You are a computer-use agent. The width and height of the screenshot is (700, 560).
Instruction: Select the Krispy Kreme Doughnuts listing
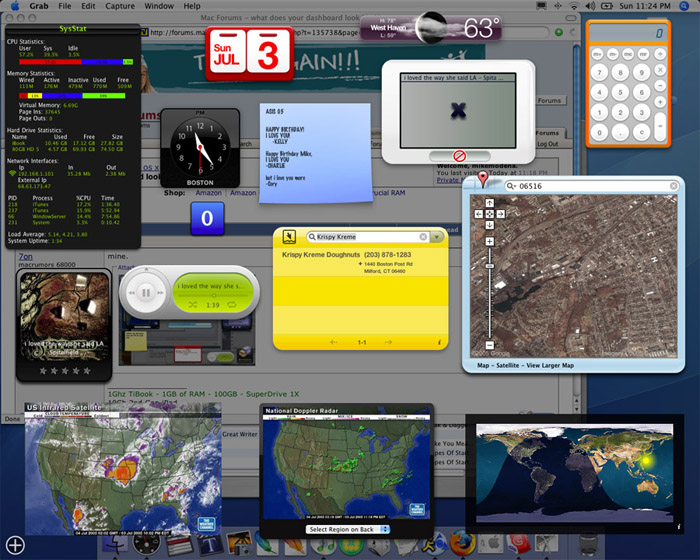click(x=360, y=261)
